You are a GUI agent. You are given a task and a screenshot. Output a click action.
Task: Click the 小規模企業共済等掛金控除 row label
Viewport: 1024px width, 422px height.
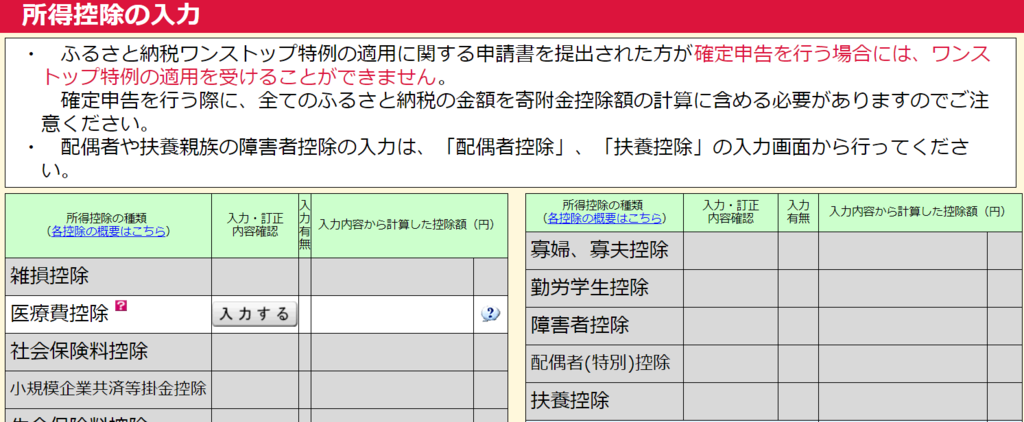108,389
